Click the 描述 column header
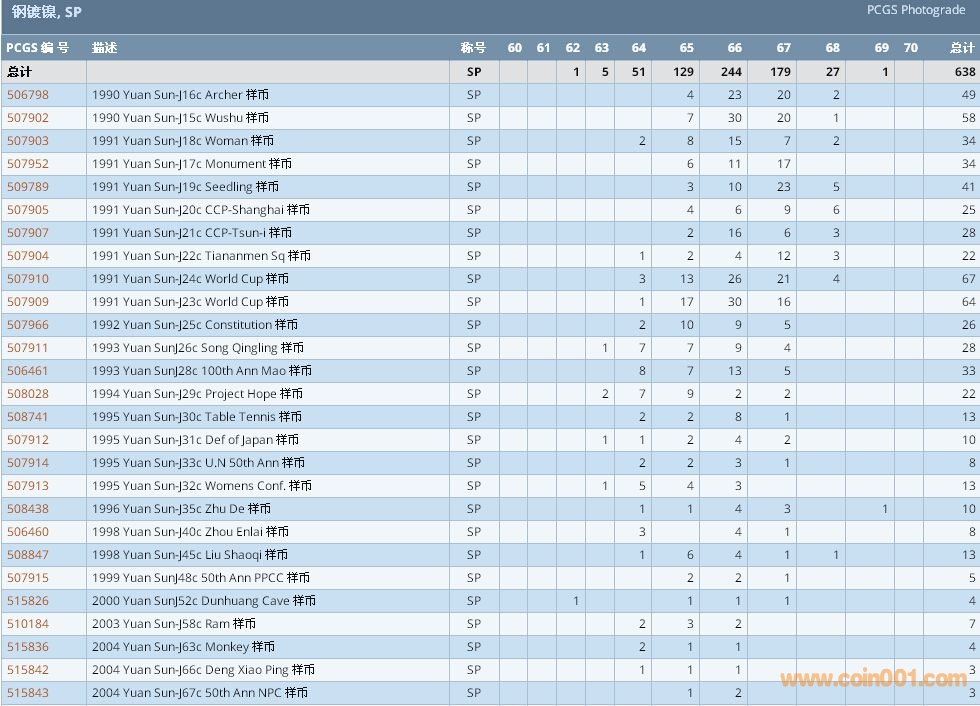The image size is (980, 706). (104, 48)
